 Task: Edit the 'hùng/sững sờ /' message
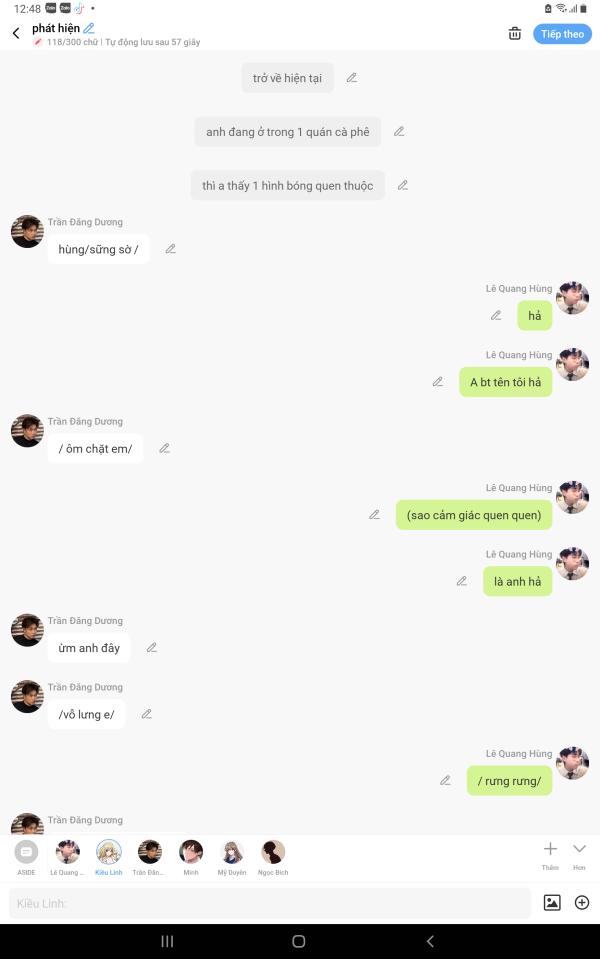coord(171,249)
